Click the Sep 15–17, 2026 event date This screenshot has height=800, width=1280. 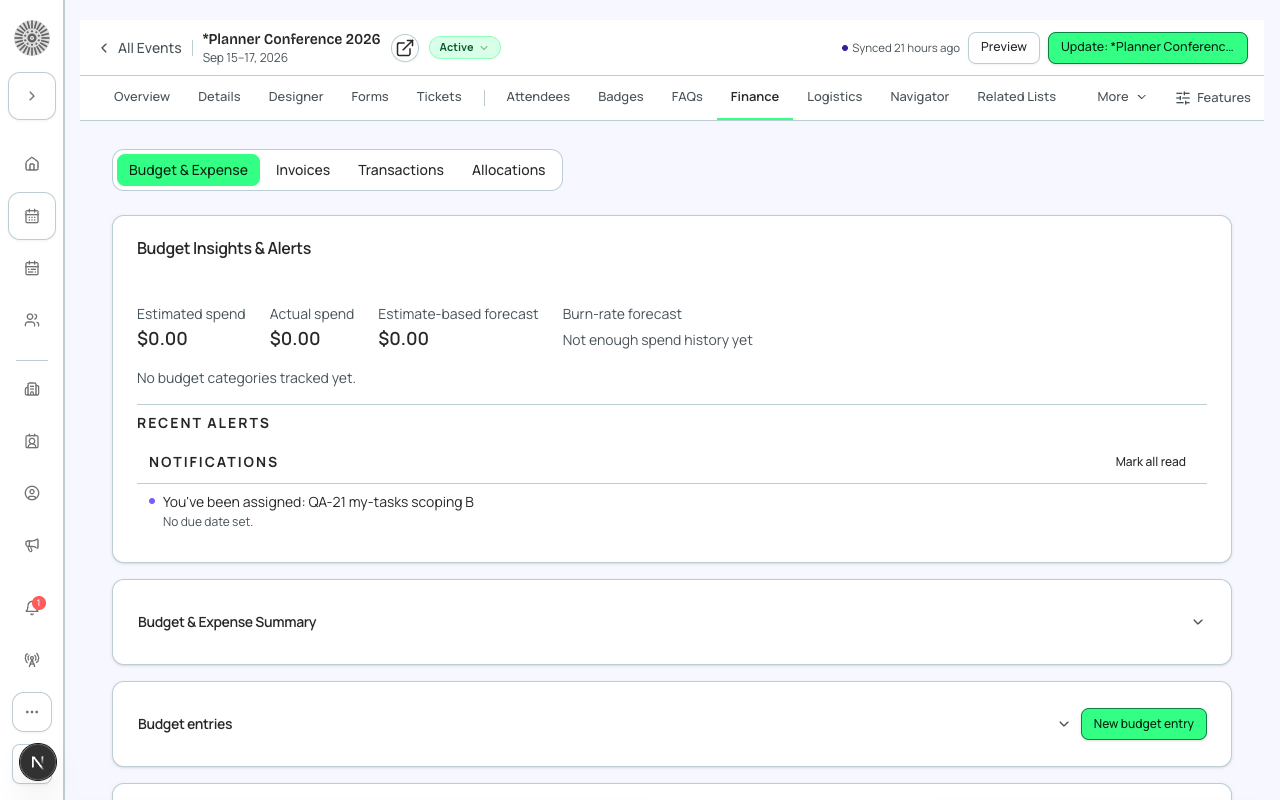(245, 58)
